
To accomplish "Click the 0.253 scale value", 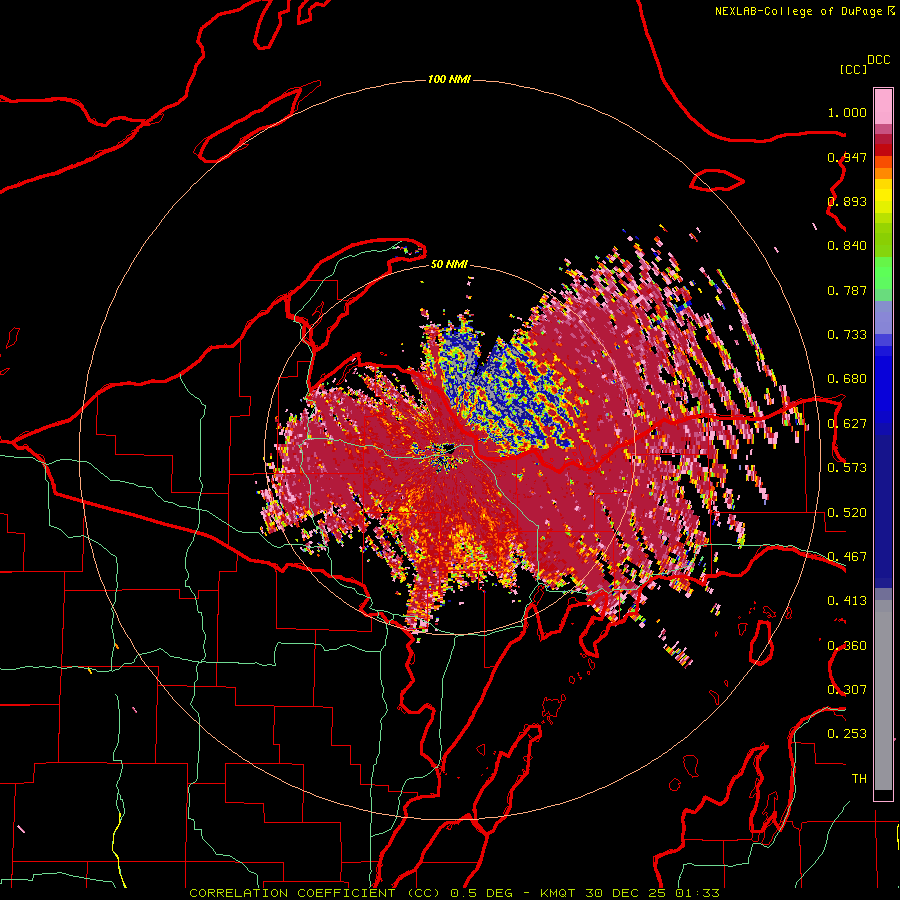I will pyautogui.click(x=847, y=734).
